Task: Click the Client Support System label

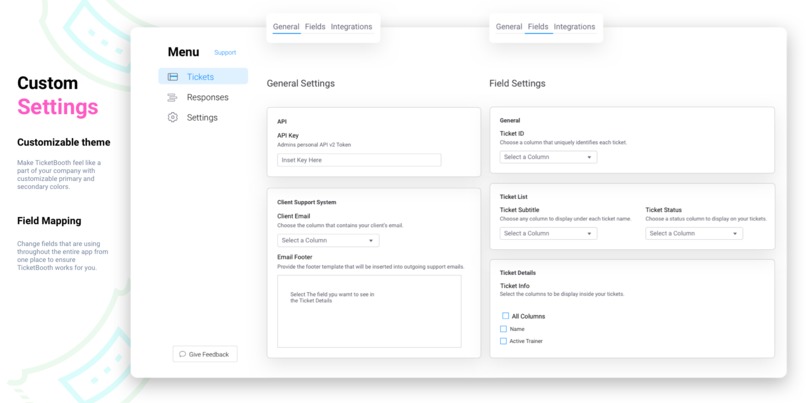Action: (306, 203)
